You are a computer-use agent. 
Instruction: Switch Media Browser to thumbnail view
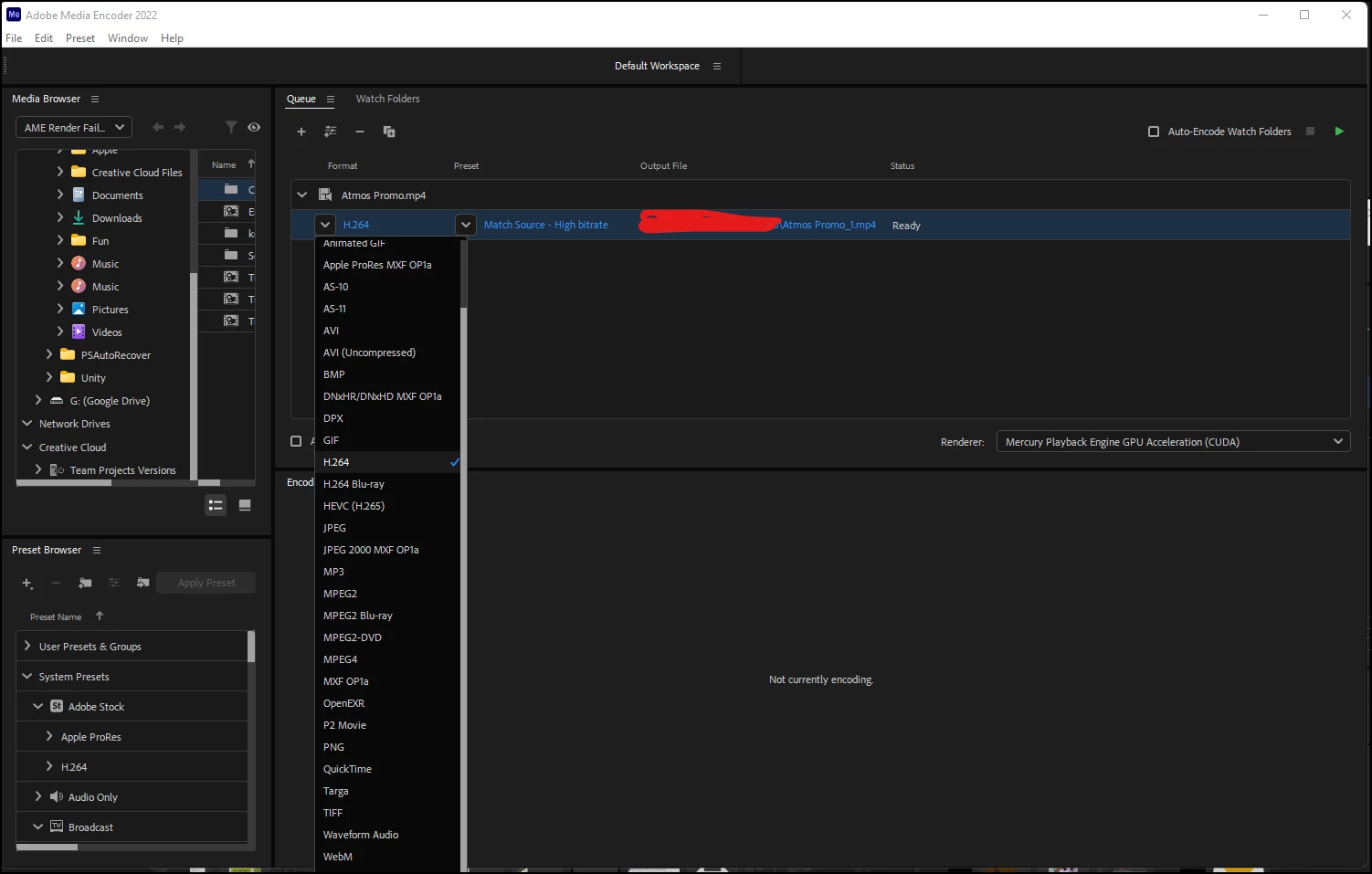pos(245,505)
